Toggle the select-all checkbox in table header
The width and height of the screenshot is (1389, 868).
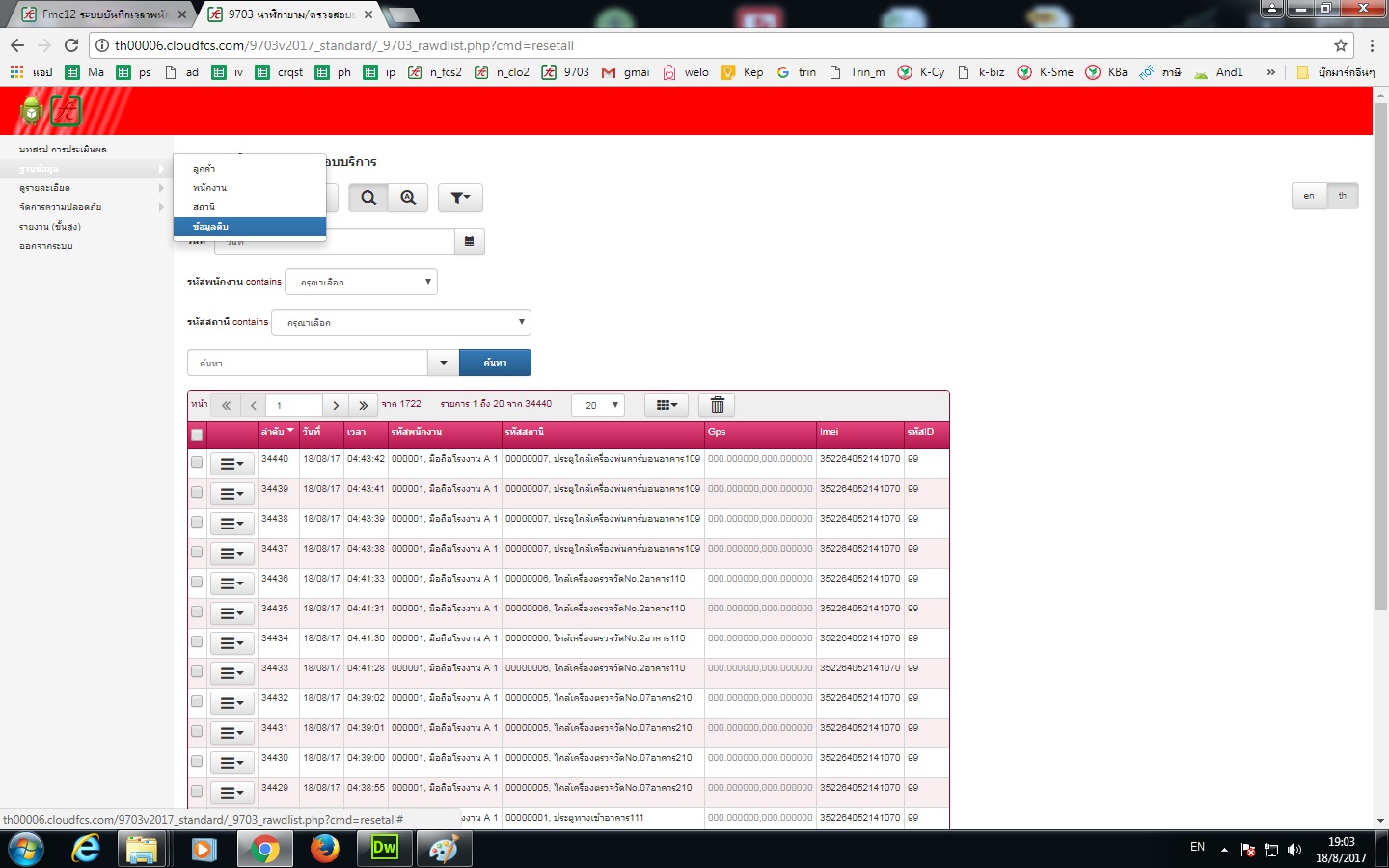point(197,435)
